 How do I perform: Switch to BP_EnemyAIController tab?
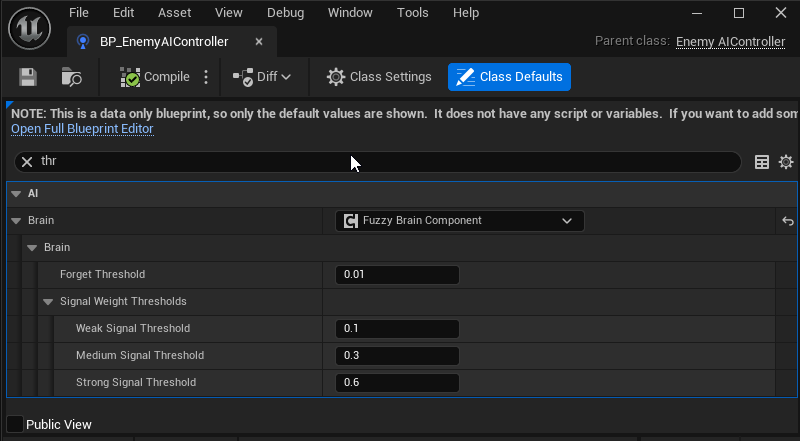[172, 42]
